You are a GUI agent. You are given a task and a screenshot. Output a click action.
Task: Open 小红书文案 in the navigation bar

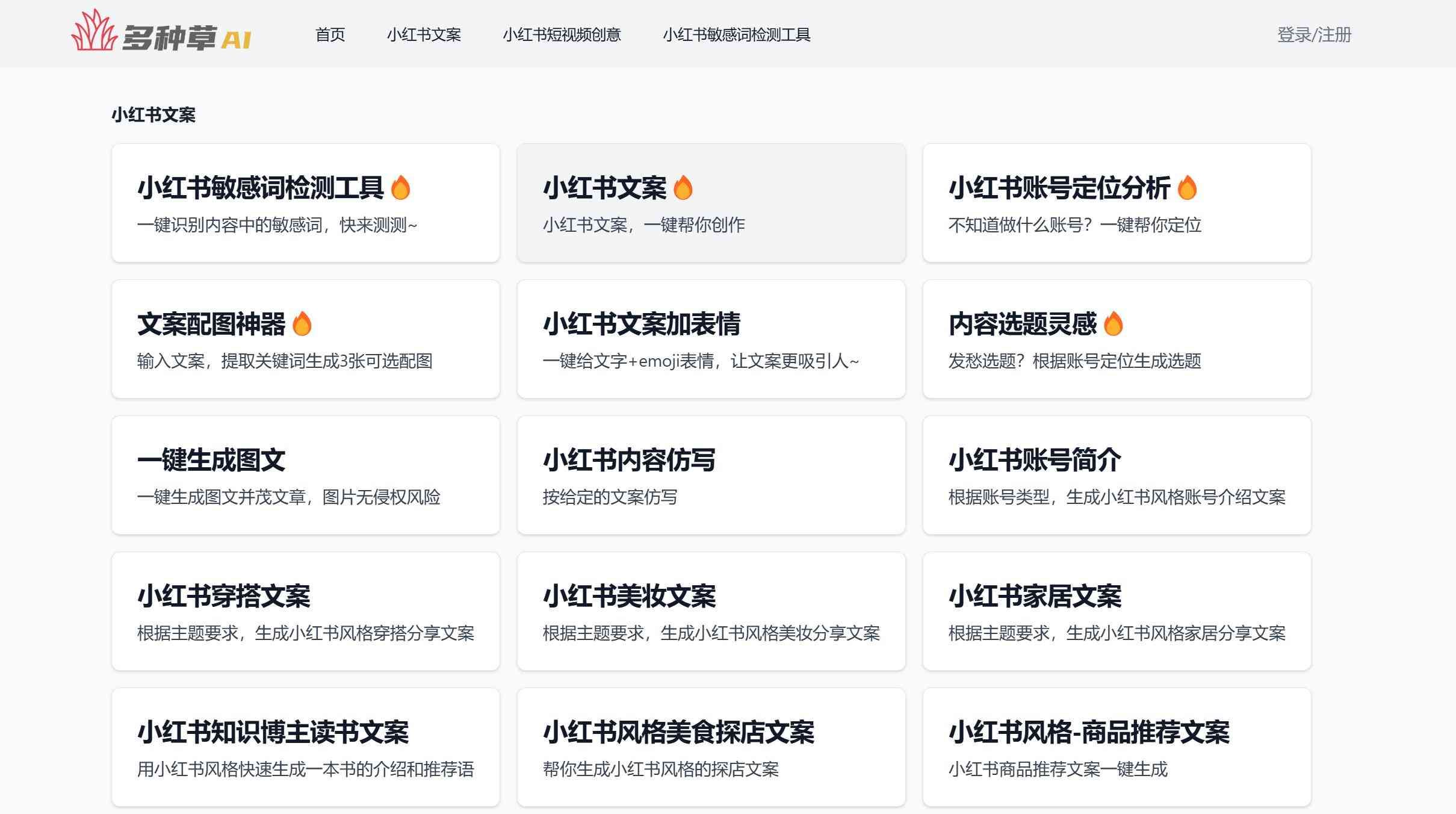(x=424, y=35)
